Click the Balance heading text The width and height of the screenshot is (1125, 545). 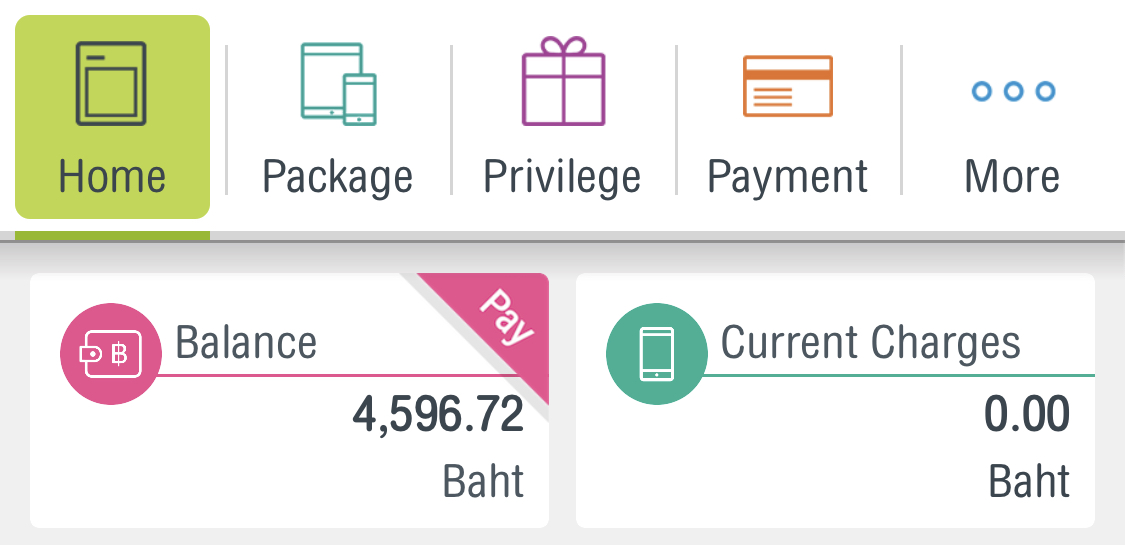click(246, 343)
